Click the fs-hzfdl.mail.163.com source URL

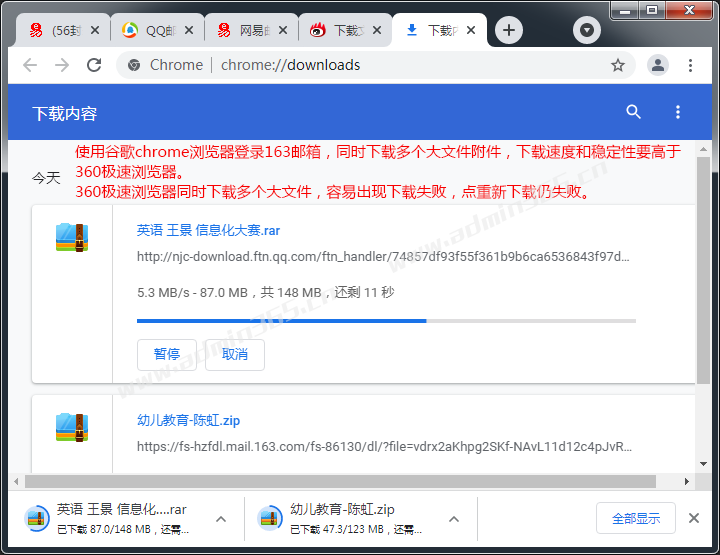coord(384,446)
